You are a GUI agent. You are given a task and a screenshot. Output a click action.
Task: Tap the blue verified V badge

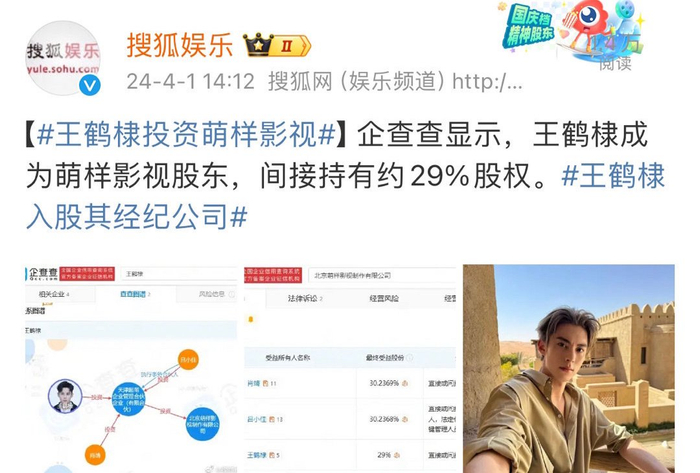90,85
